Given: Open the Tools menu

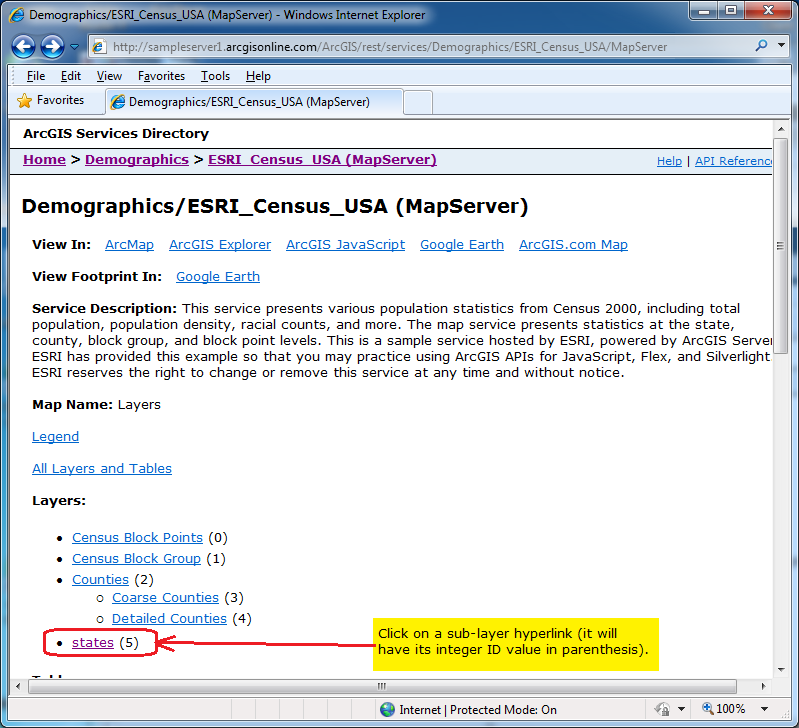Looking at the screenshot, I should pyautogui.click(x=215, y=76).
